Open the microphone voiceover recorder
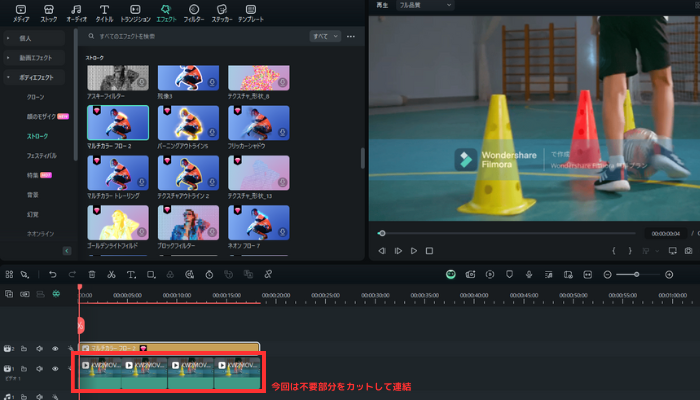 529,275
